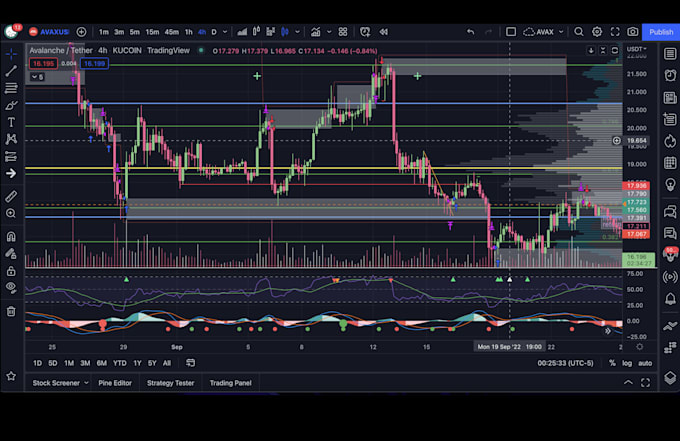The width and height of the screenshot is (680, 441).
Task: Toggle log scale on price axis
Action: pos(627,363)
